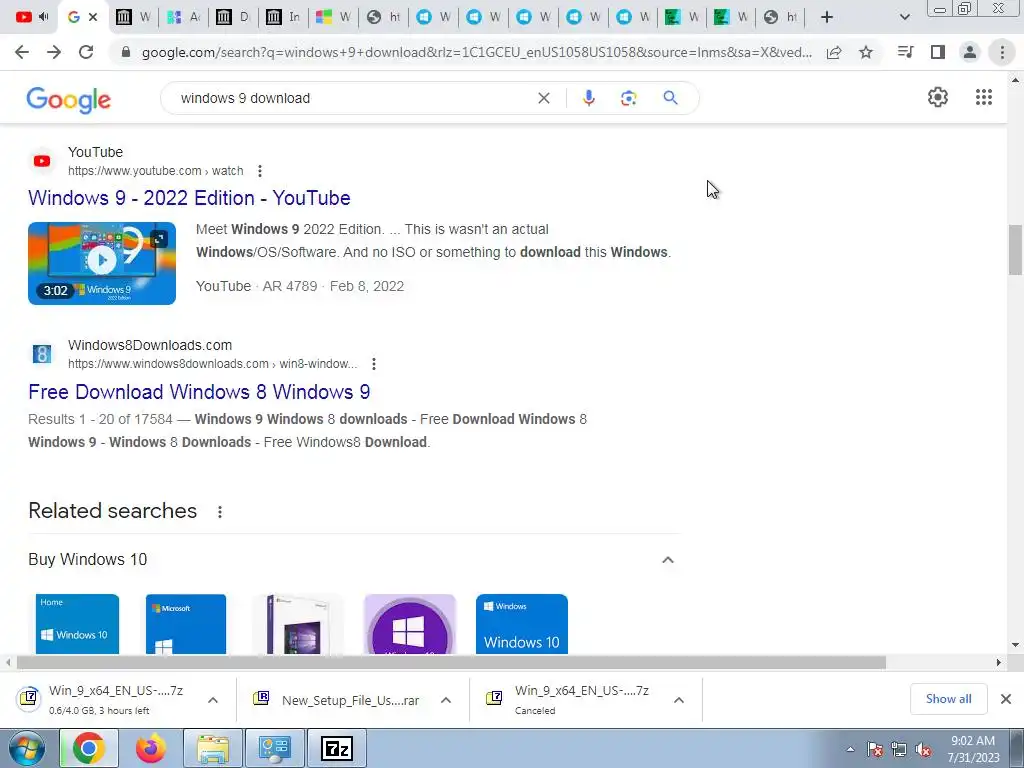1024x768 pixels.
Task: Open options for Windows8Downloads result
Action: pos(374,364)
